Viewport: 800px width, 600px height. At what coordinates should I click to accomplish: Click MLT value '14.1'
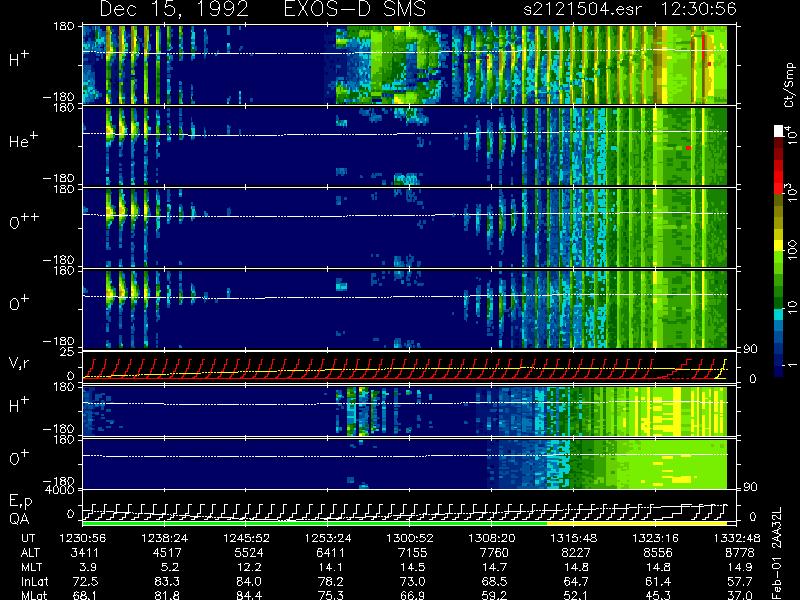coord(331,567)
